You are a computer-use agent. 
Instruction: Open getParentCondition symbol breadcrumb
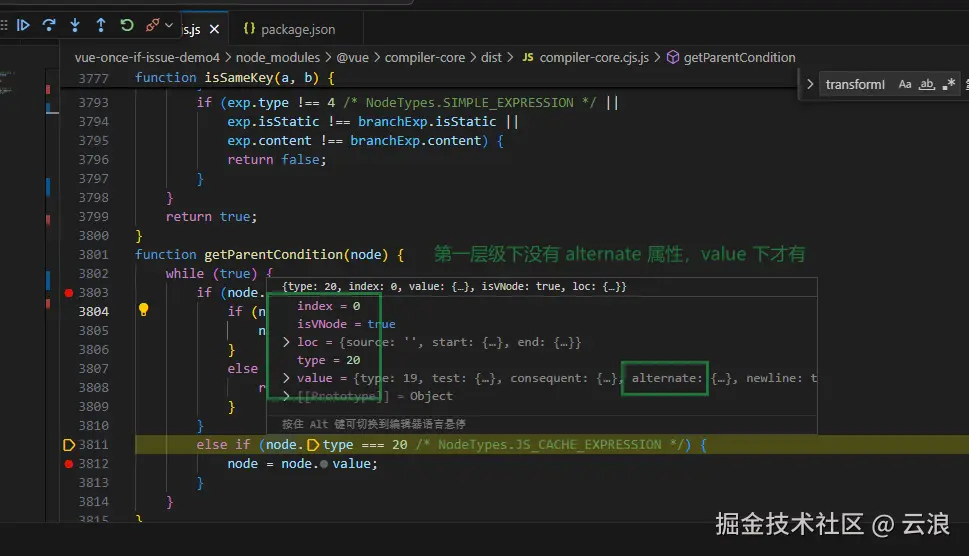(739, 57)
